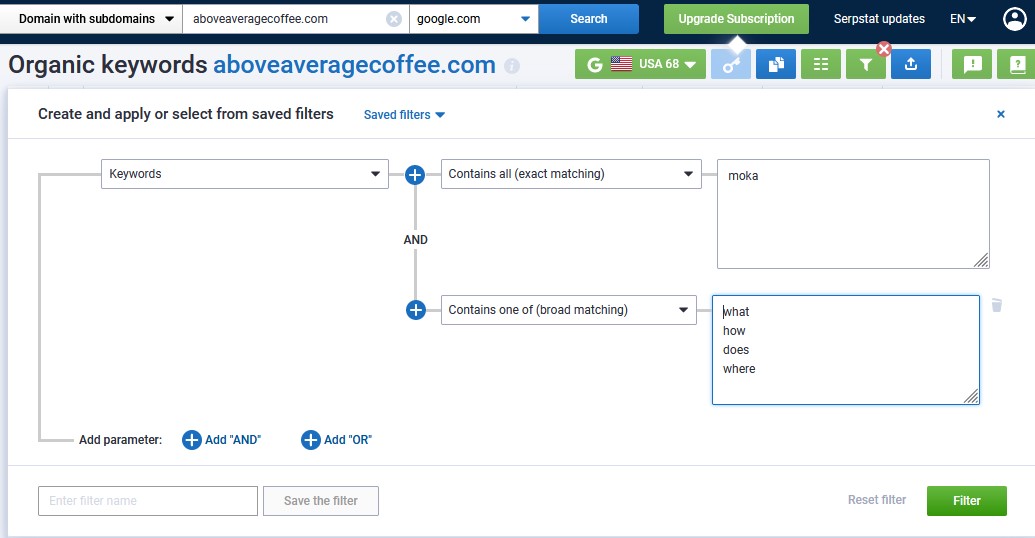Click the plus icon beside Contains all condition
This screenshot has height=538, width=1035.
[x=415, y=175]
